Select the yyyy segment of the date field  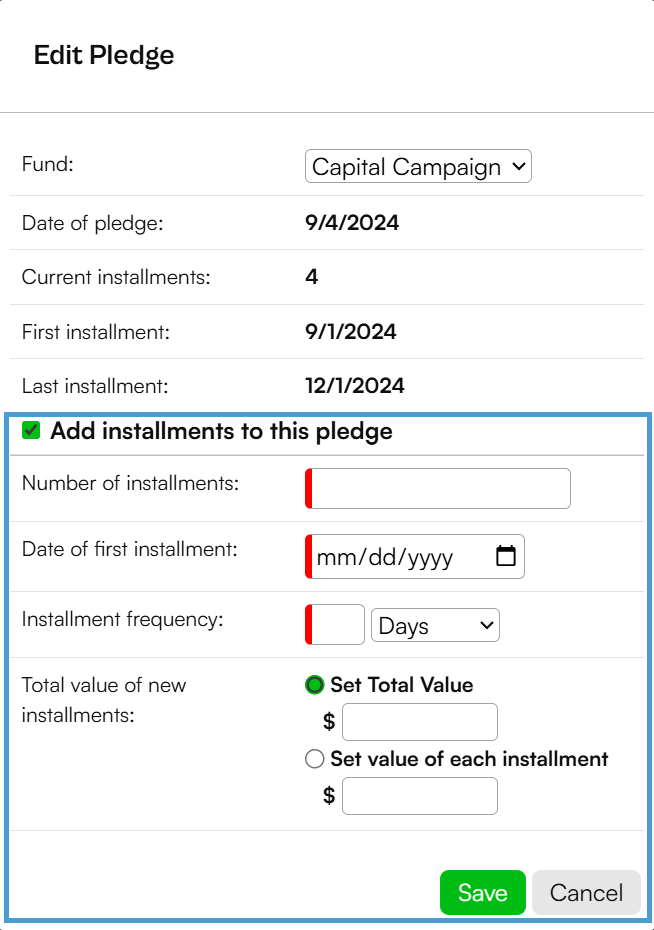coord(430,558)
